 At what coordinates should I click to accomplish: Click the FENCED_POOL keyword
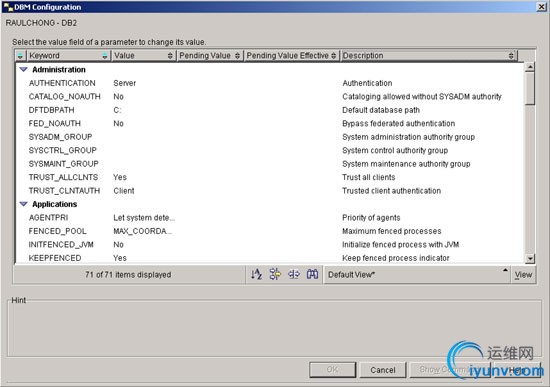click(x=58, y=231)
